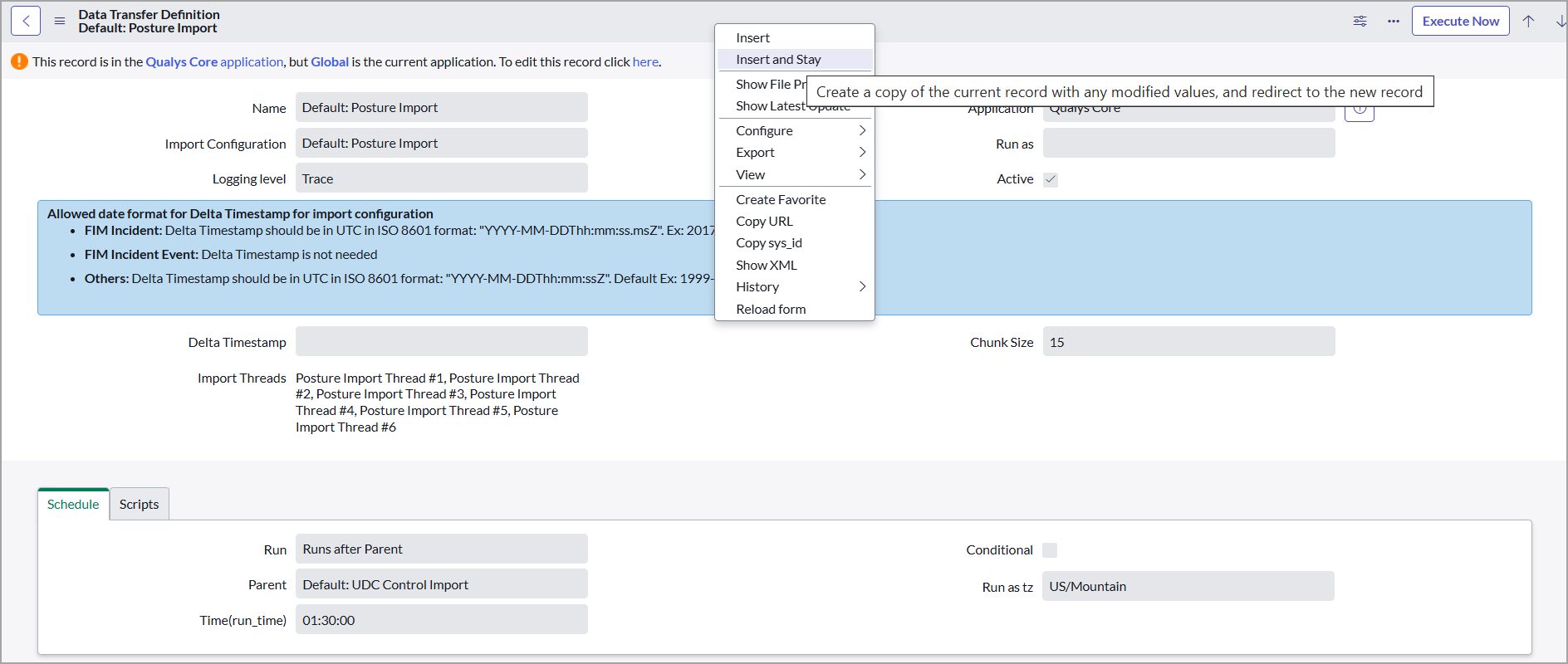Image resolution: width=1568 pixels, height=664 pixels.
Task: Open the Qualys Core application link
Action: click(x=214, y=61)
